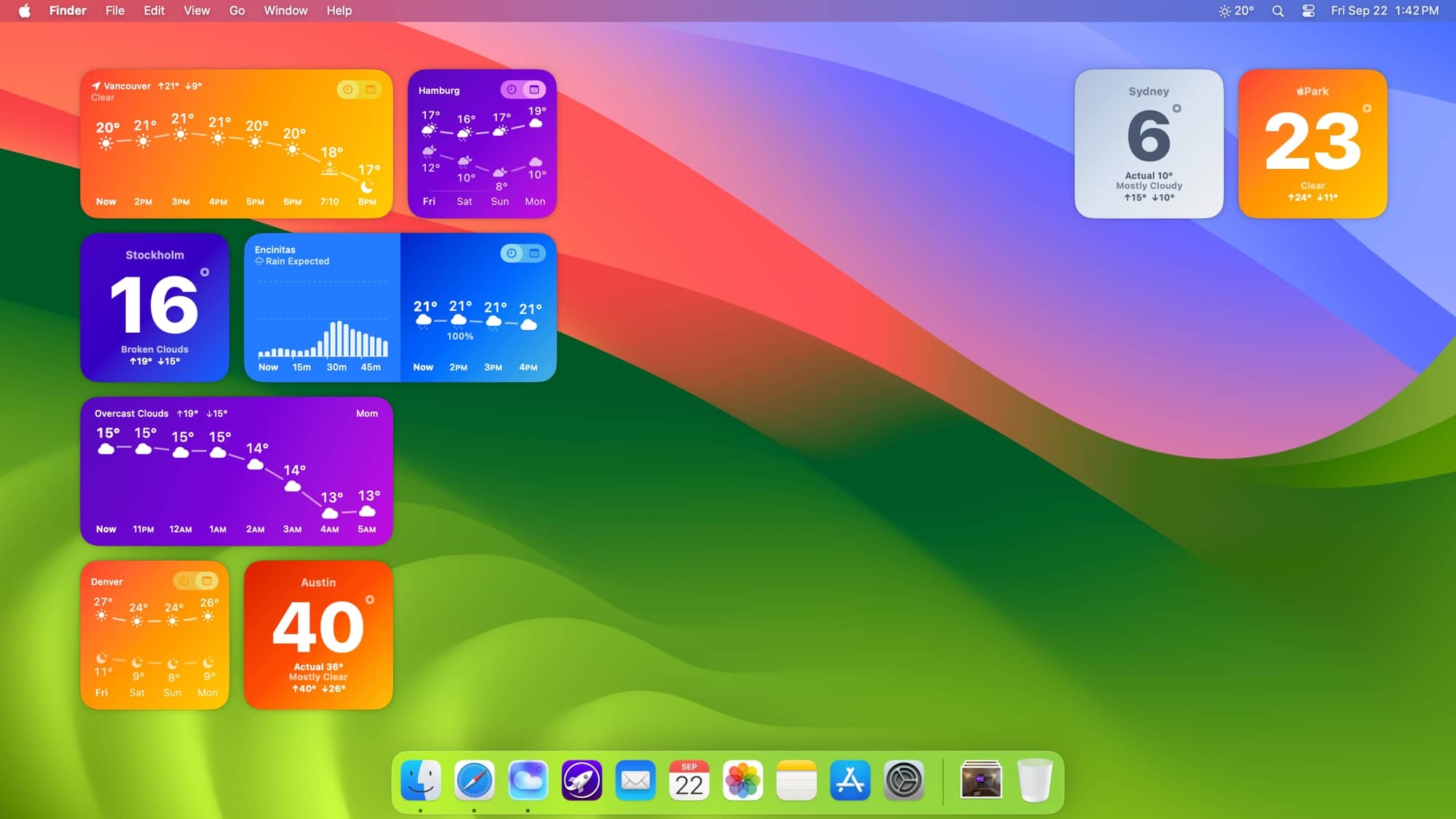Click the 100% precipitation label in the Encinitas widget
Image resolution: width=1456 pixels, height=819 pixels.
point(460,336)
